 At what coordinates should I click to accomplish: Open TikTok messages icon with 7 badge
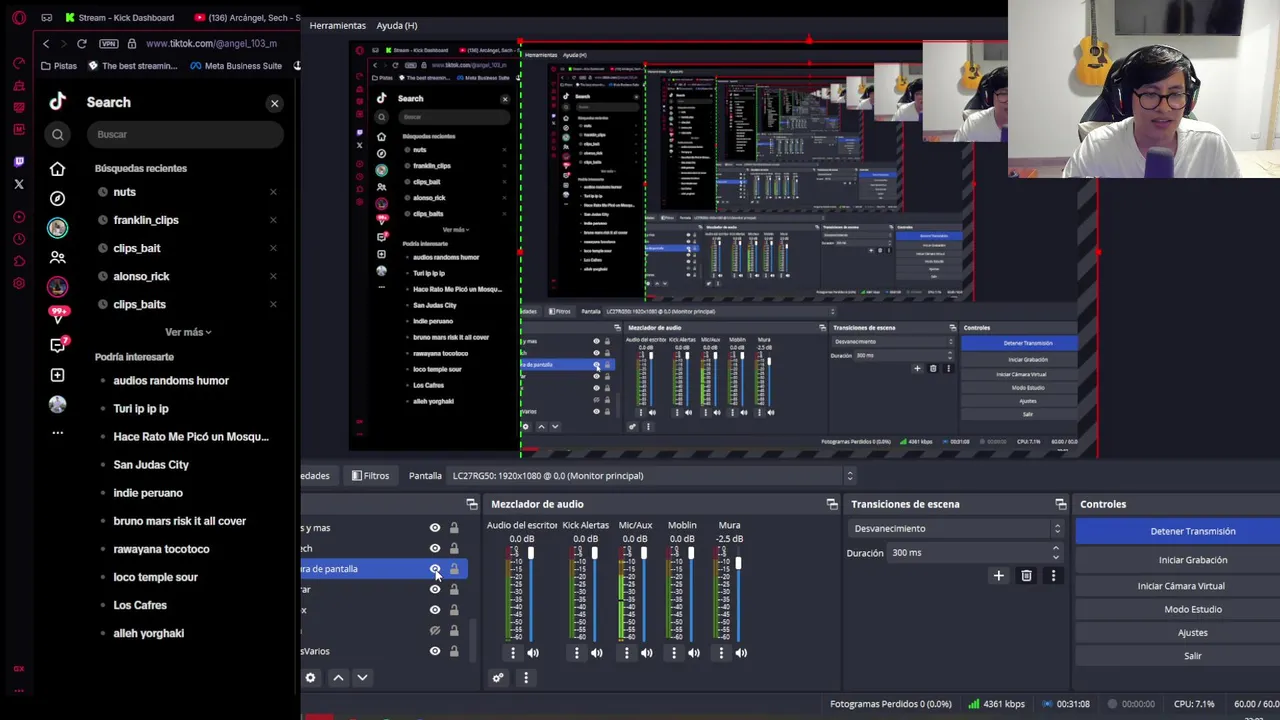click(59, 345)
